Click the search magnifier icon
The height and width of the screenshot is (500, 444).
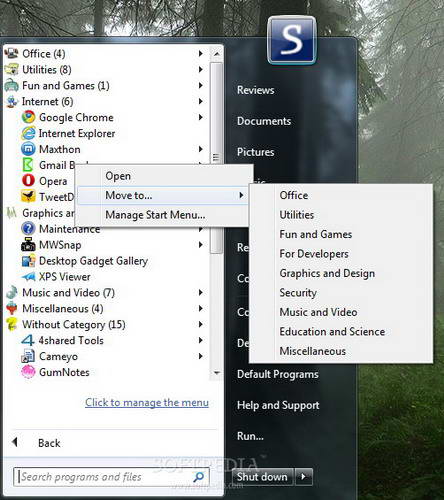[199, 477]
